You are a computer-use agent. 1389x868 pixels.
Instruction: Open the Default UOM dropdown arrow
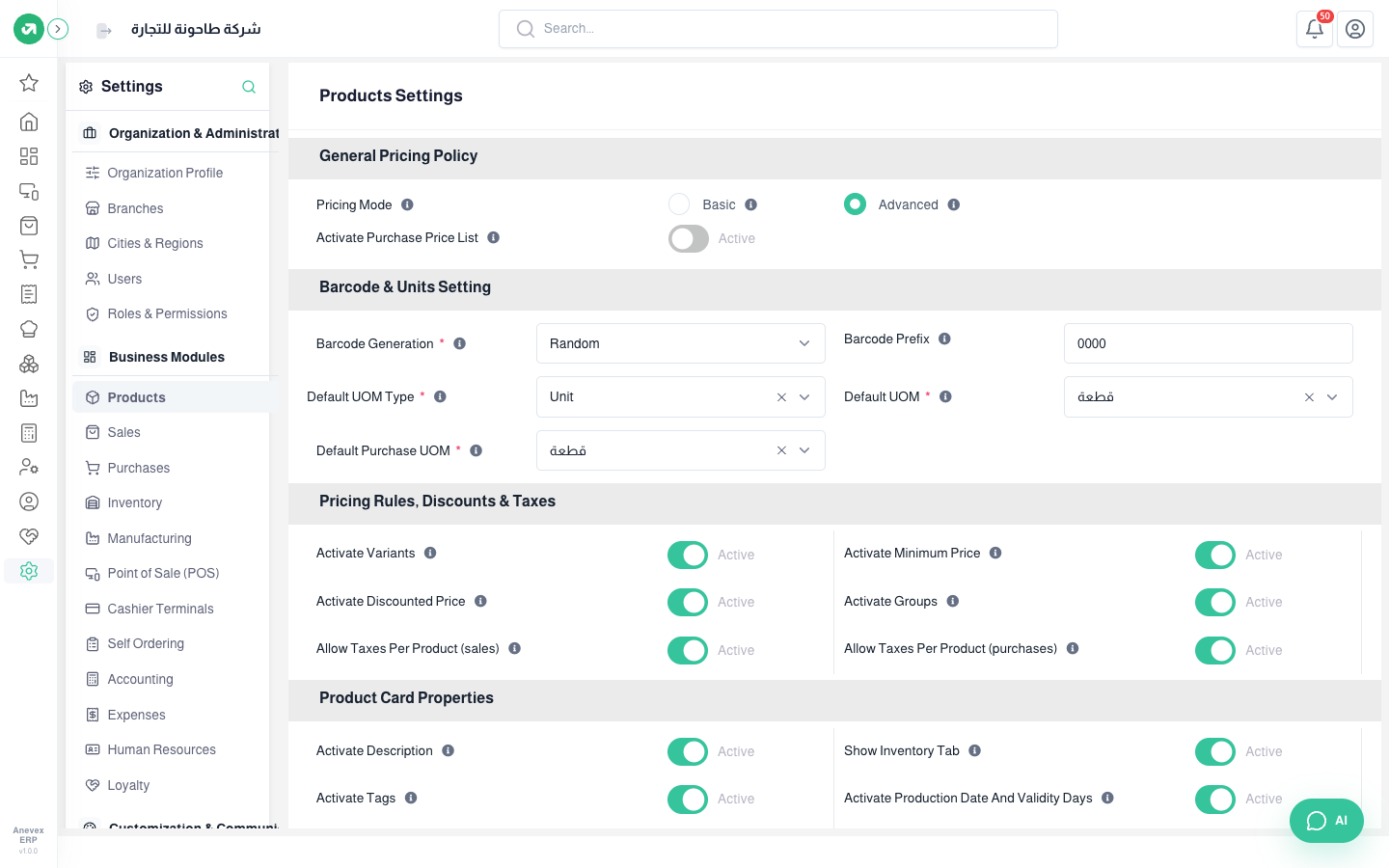(x=1332, y=397)
